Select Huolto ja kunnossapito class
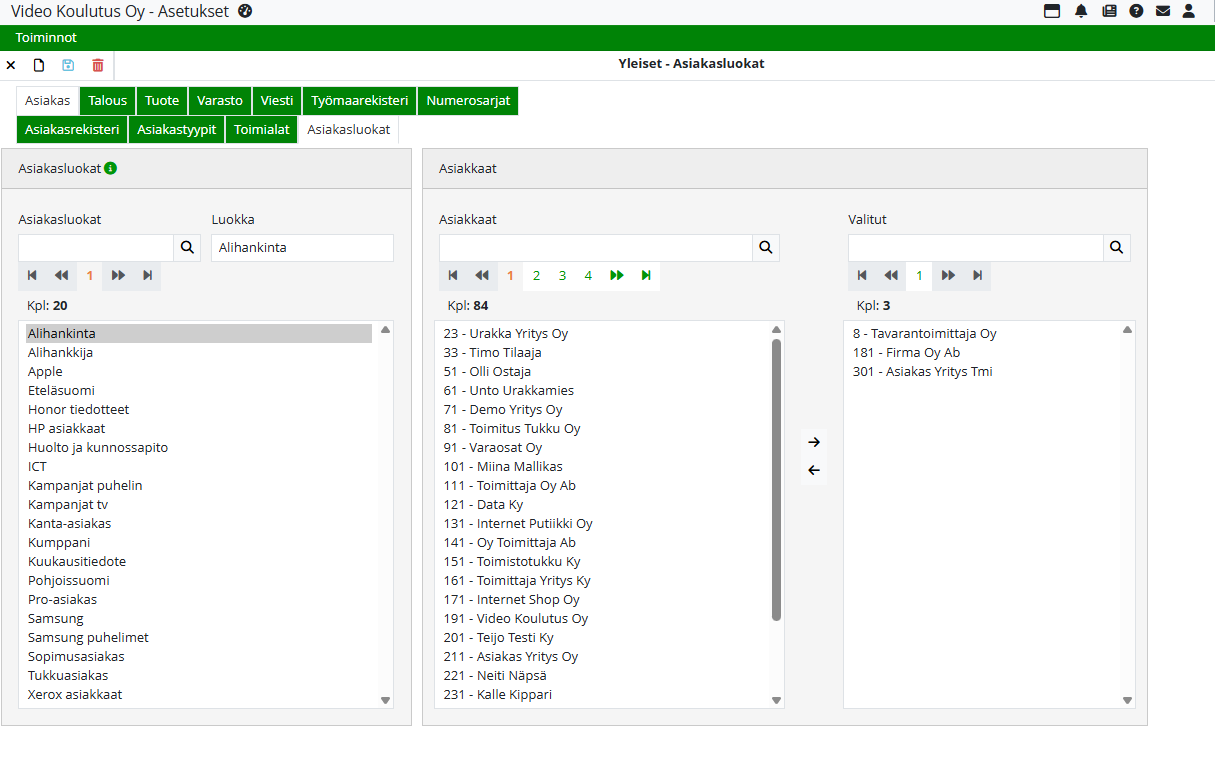Image resolution: width=1215 pixels, height=762 pixels. point(98,447)
